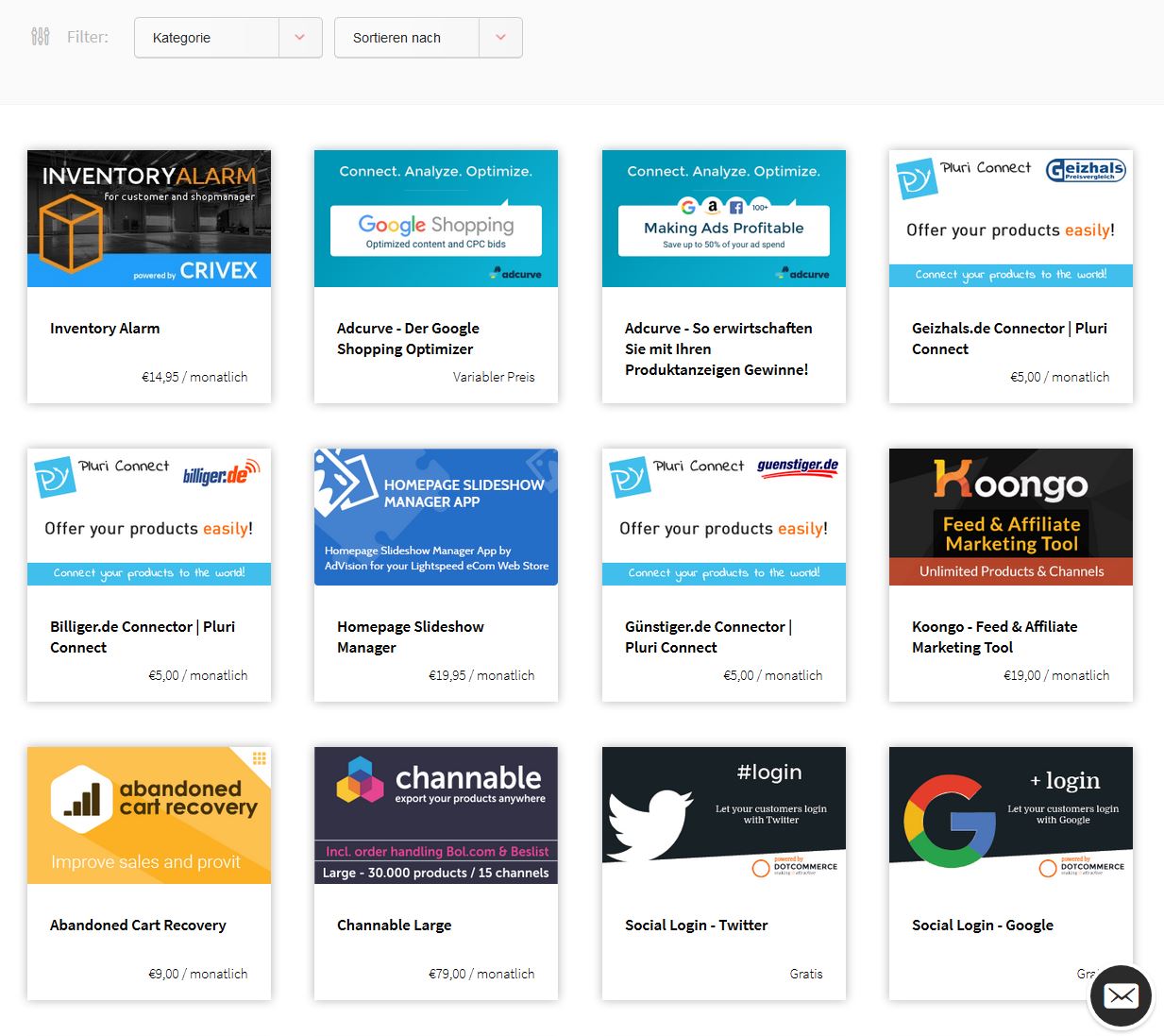
Task: Click the Günstiger.de Connector price €5,00 / monatlich
Action: pos(773,675)
